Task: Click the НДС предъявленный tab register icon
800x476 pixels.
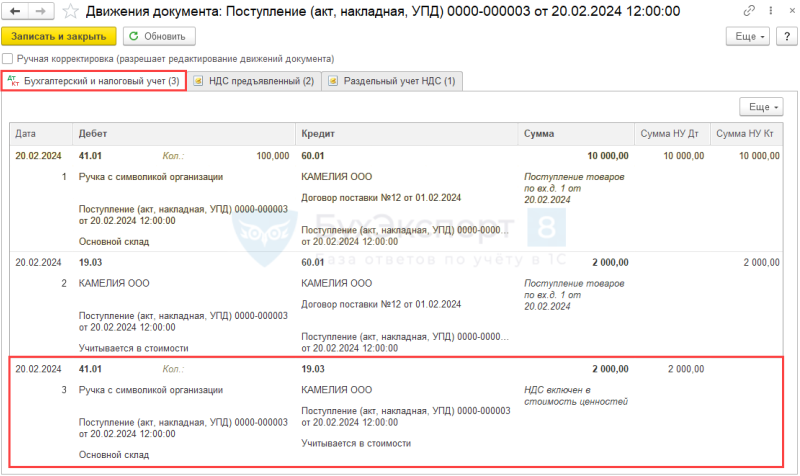Action: tap(199, 81)
